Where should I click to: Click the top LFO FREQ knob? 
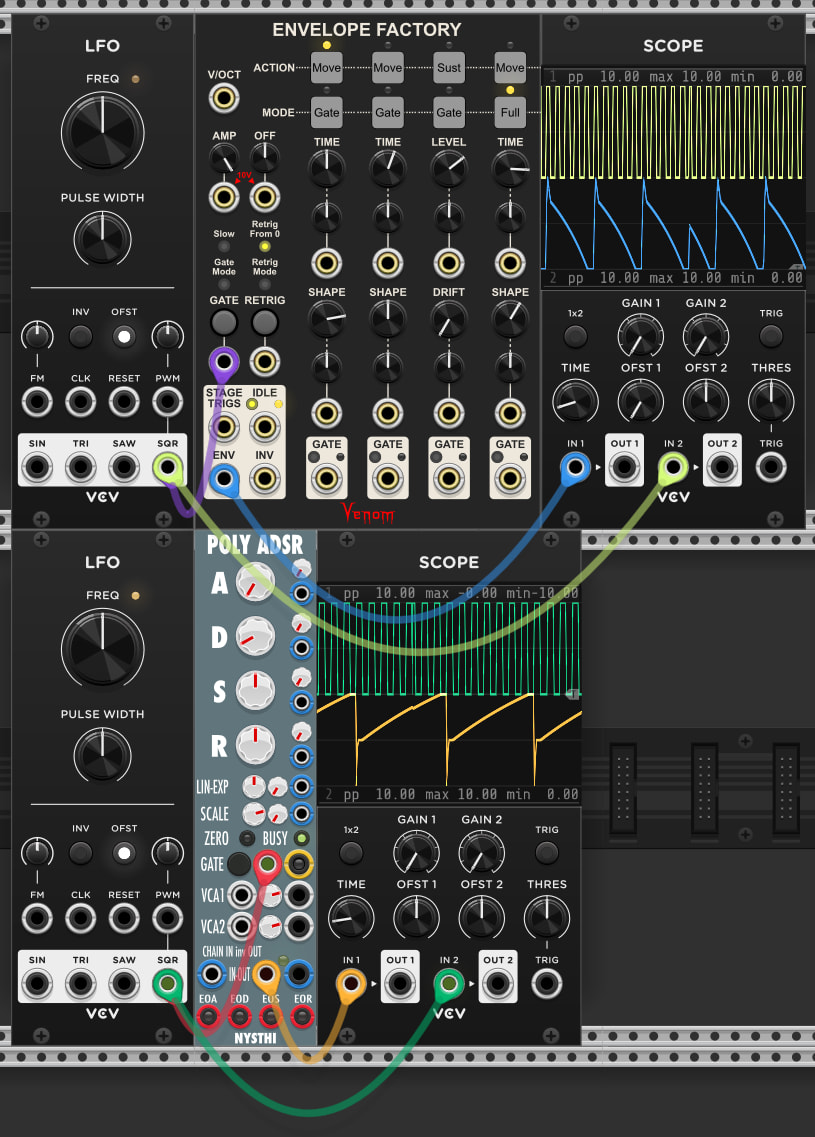click(102, 131)
